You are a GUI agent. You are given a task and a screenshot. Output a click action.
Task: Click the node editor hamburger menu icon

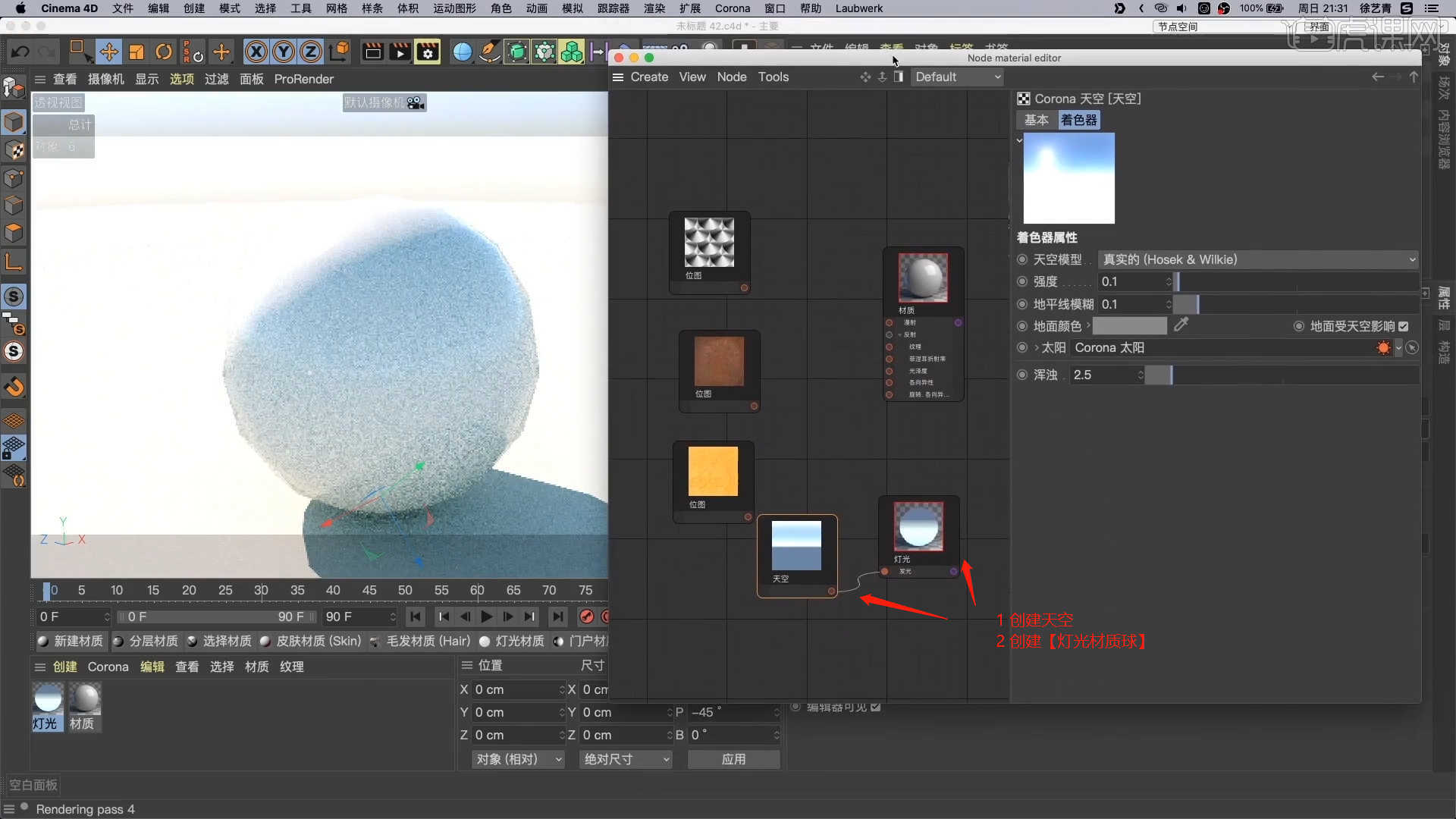(618, 77)
